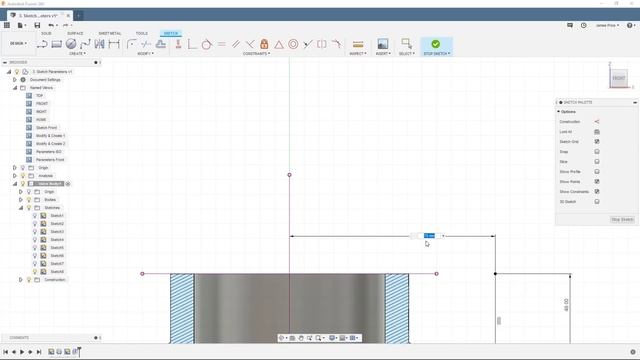Toggle the Show Profile checkbox
This screenshot has height=360, width=640.
point(597,171)
